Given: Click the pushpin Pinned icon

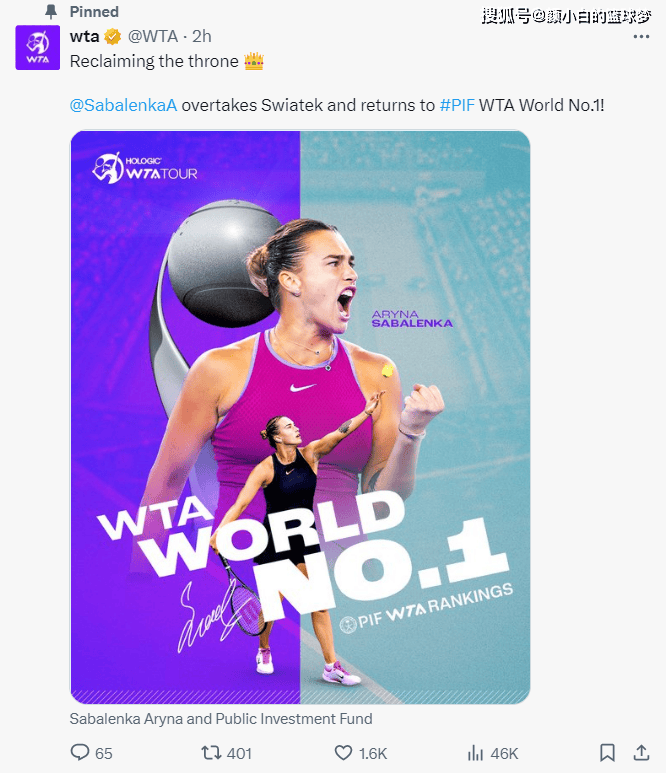Looking at the screenshot, I should 51,11.
